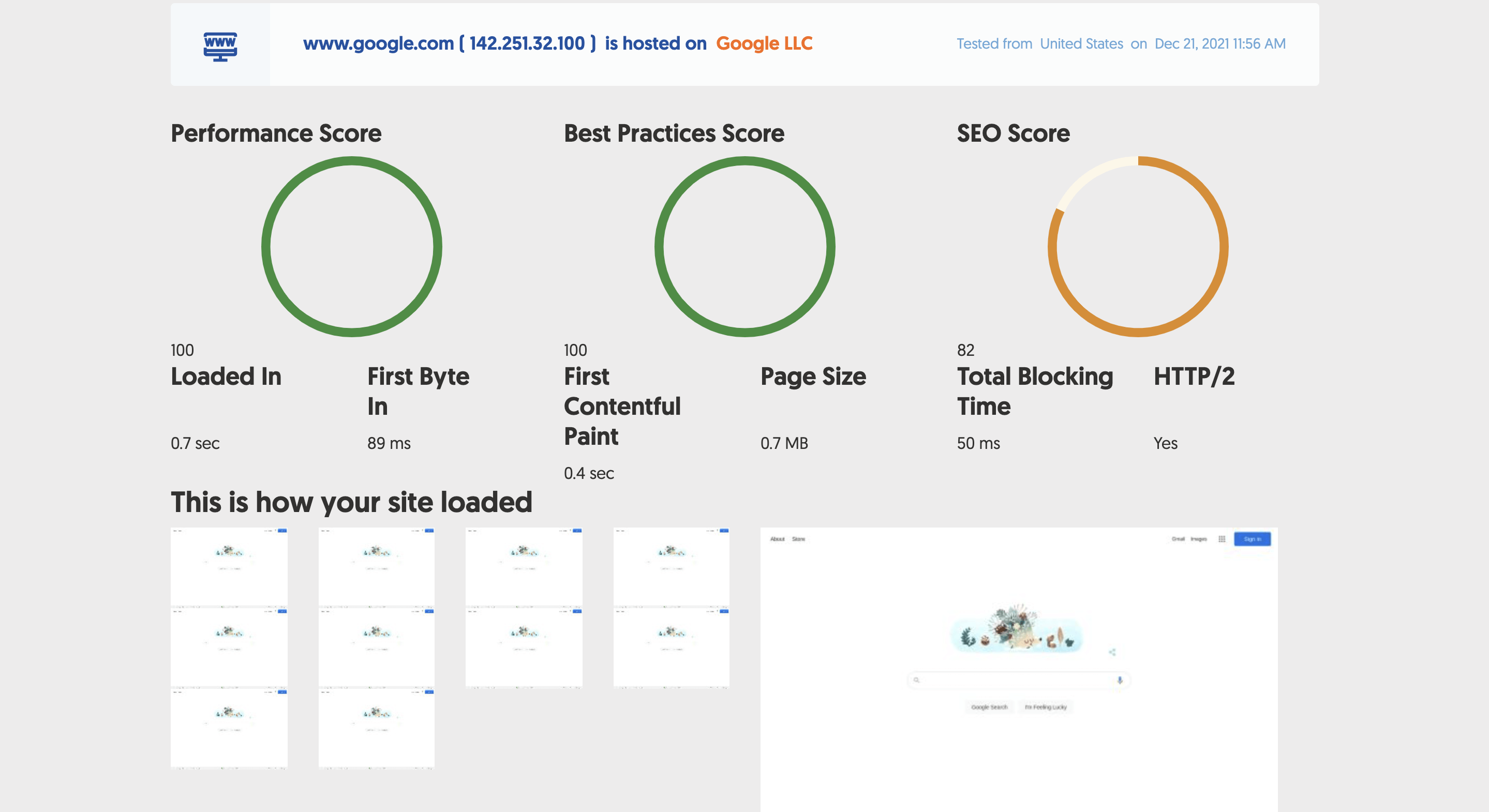Click the WWW monitor icon
This screenshot has height=812, width=1489.
point(220,46)
